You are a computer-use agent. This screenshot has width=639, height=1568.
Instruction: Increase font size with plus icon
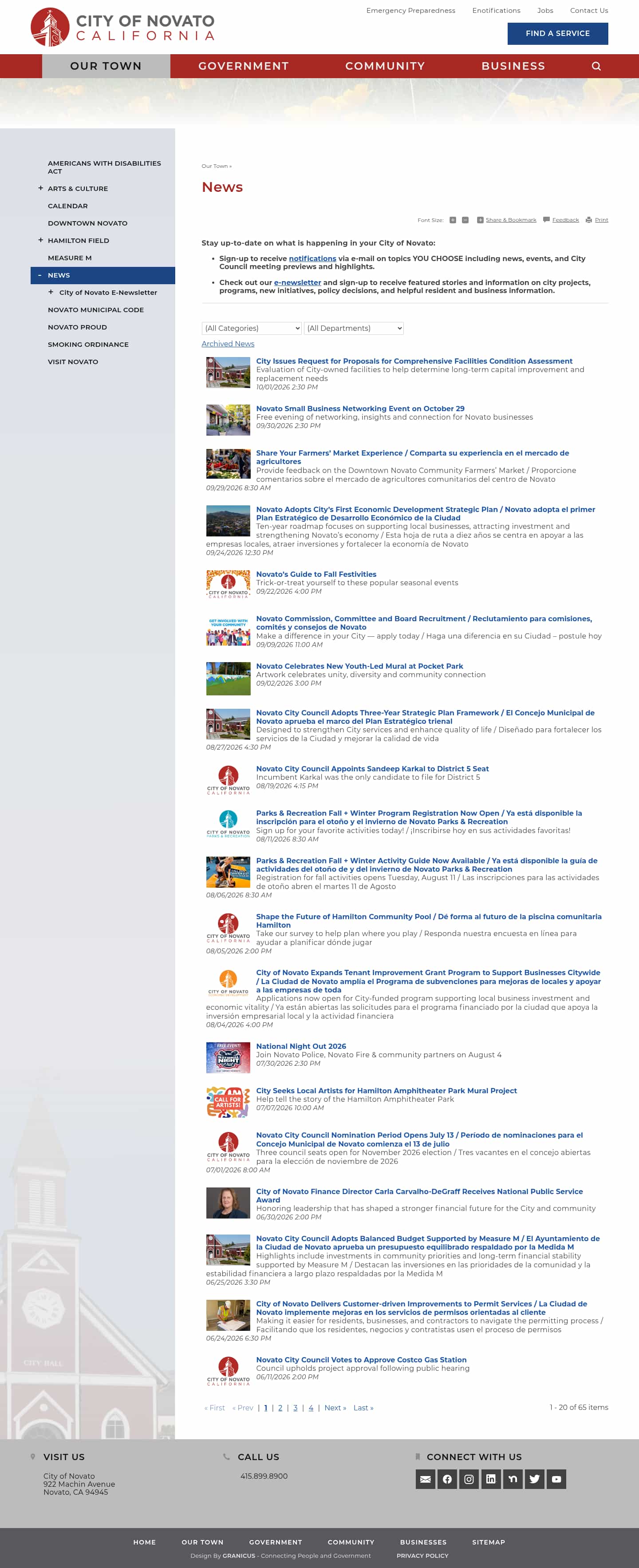click(x=452, y=220)
